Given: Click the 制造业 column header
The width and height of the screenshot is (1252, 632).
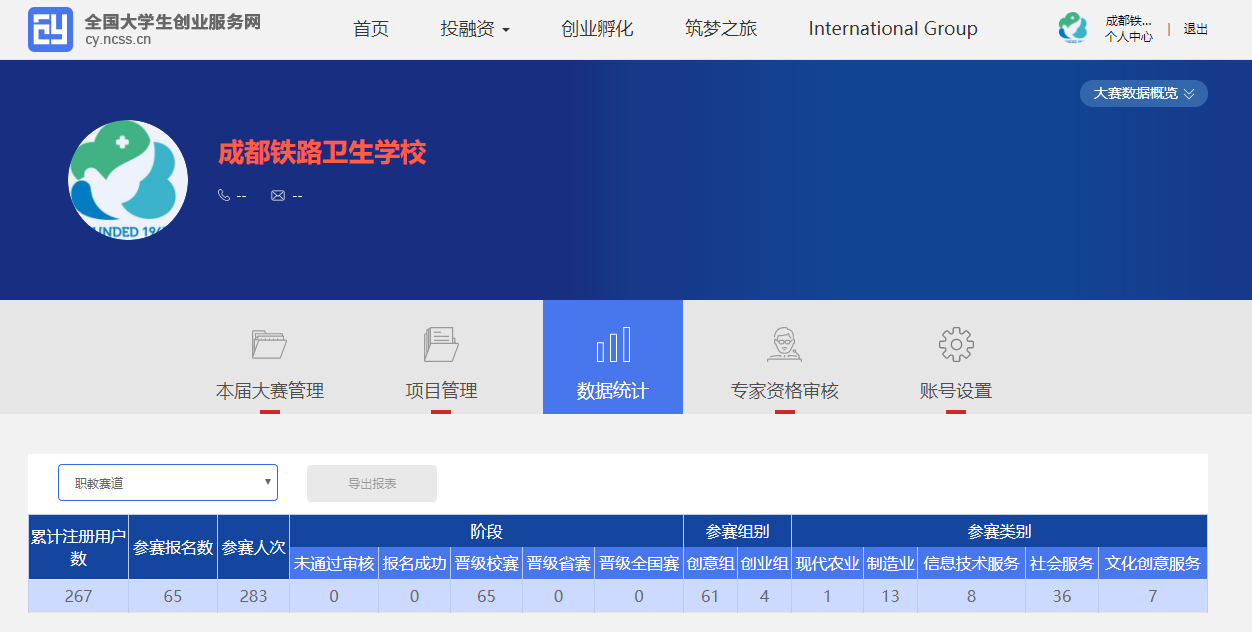Looking at the screenshot, I should (891, 563).
